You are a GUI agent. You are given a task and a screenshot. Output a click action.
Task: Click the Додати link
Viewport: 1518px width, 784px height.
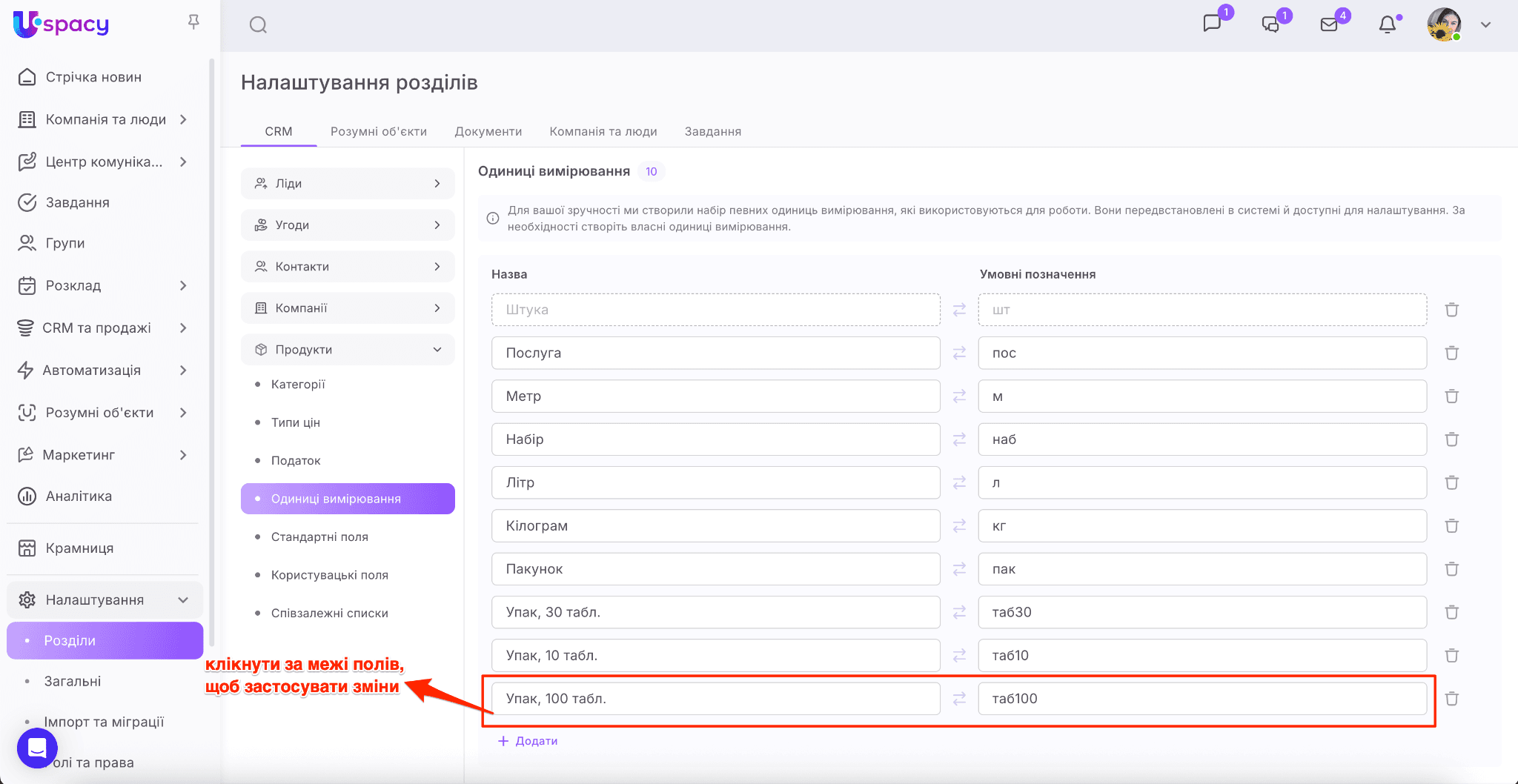click(x=528, y=741)
